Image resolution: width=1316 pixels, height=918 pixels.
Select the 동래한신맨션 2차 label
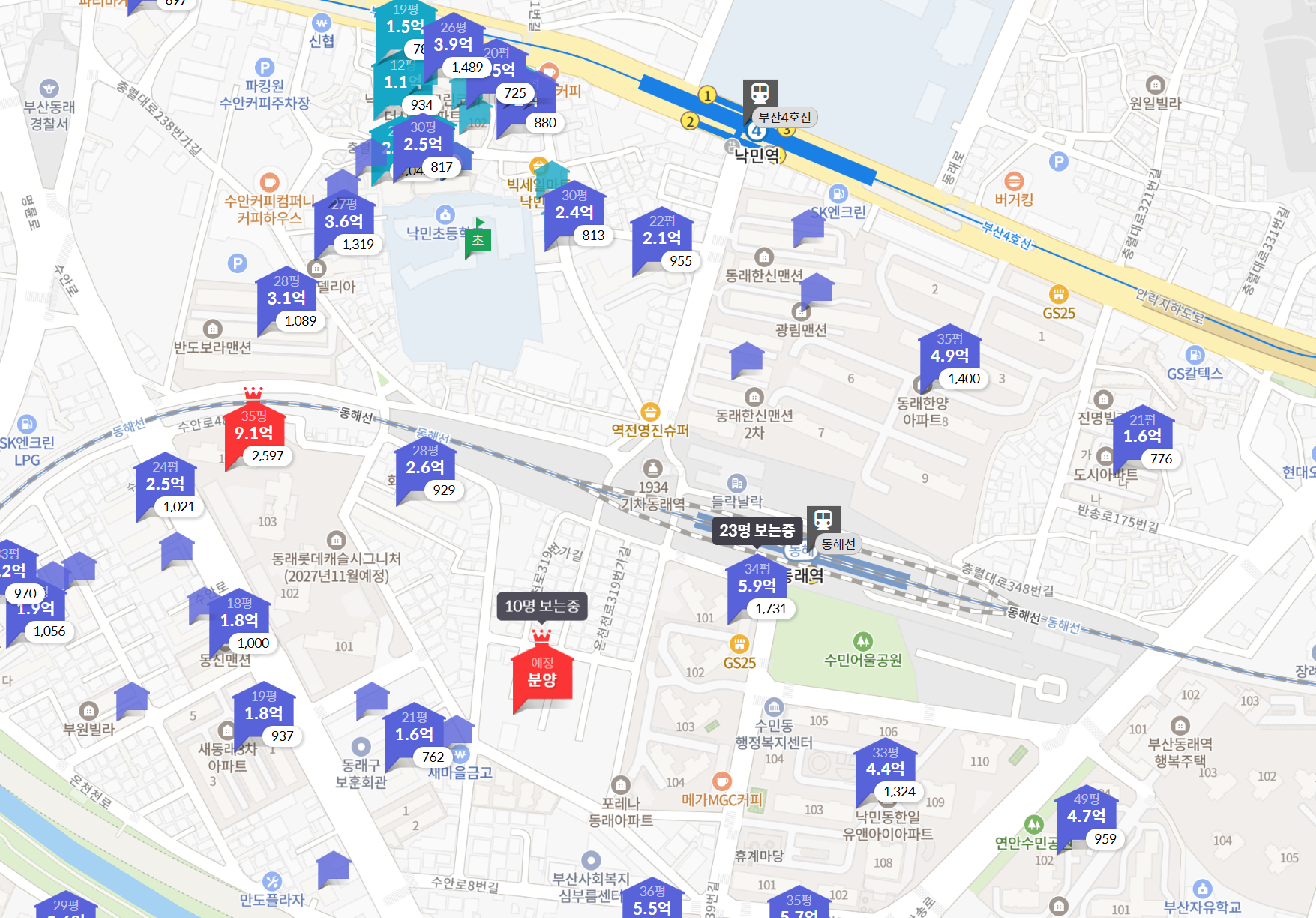[754, 424]
